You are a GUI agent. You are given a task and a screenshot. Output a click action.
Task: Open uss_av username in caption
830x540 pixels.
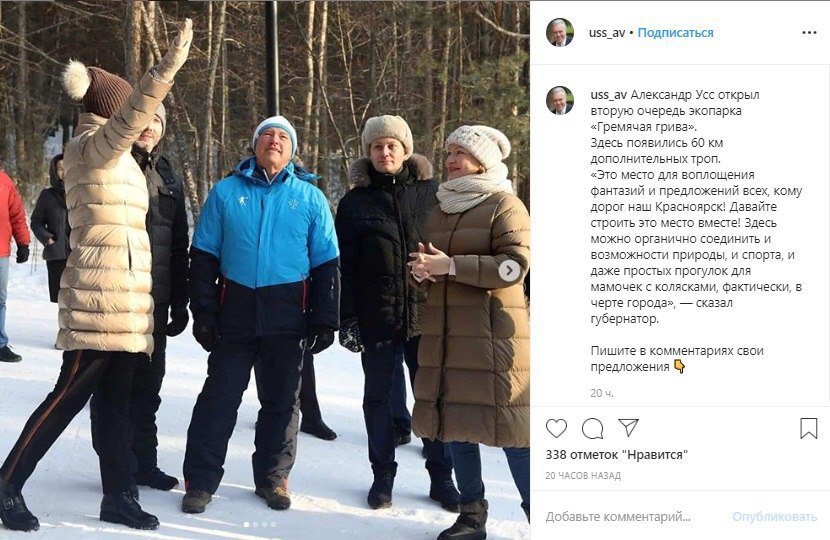click(609, 95)
